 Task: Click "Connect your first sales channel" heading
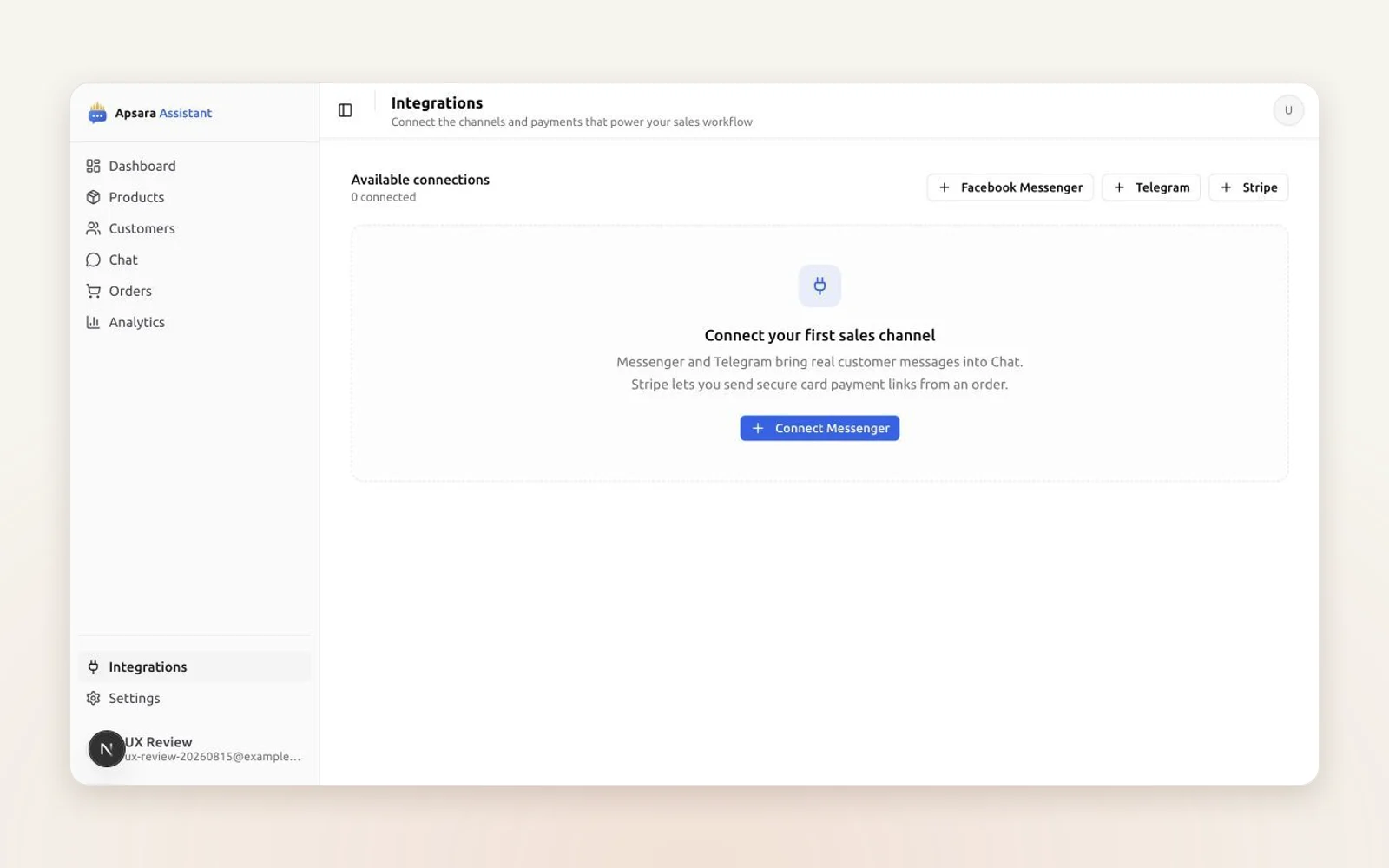click(x=820, y=335)
